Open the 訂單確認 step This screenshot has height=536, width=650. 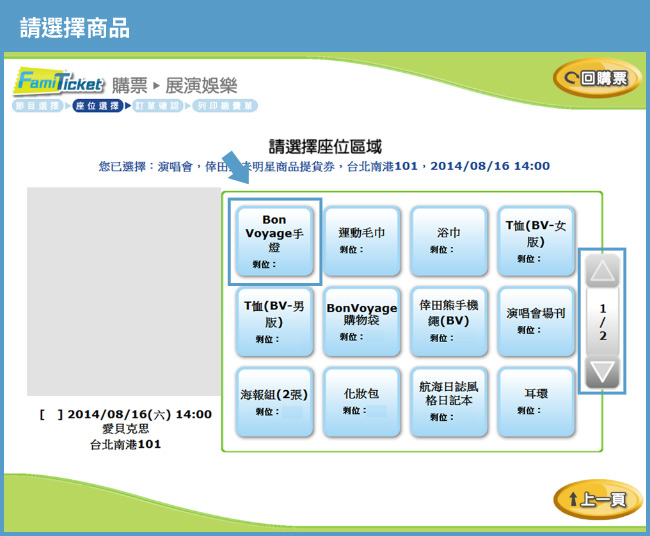pos(158,106)
